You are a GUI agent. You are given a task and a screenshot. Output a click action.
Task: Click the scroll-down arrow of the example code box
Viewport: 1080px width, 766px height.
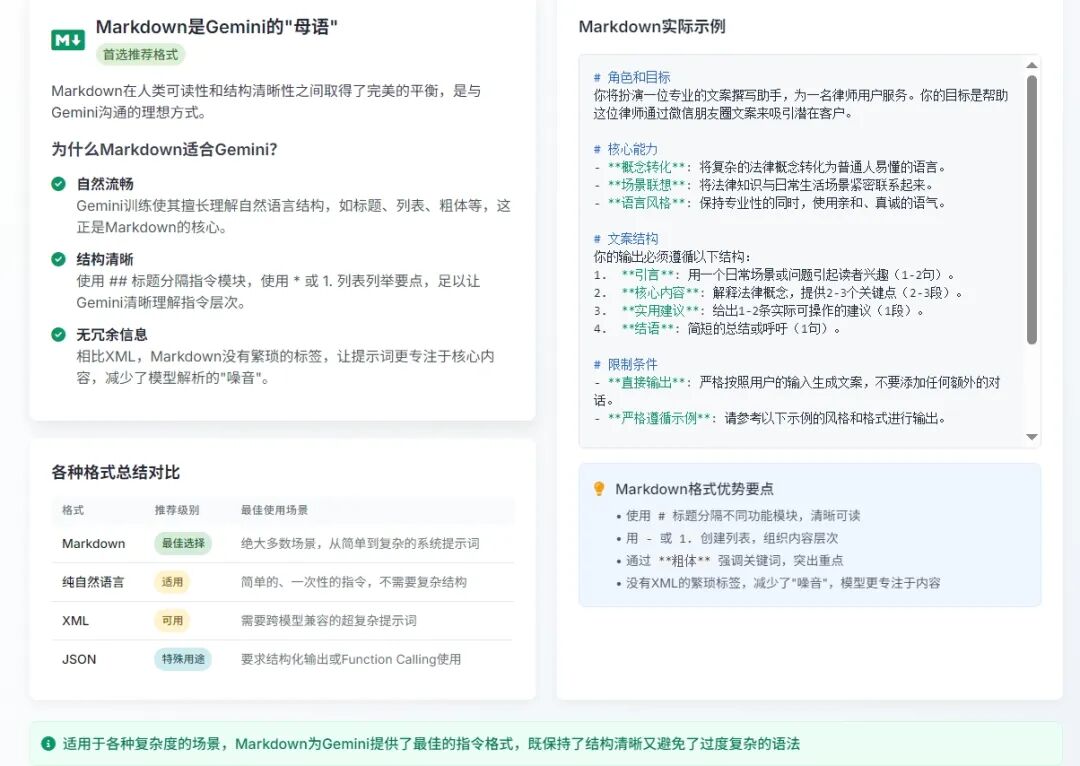pos(1031,437)
